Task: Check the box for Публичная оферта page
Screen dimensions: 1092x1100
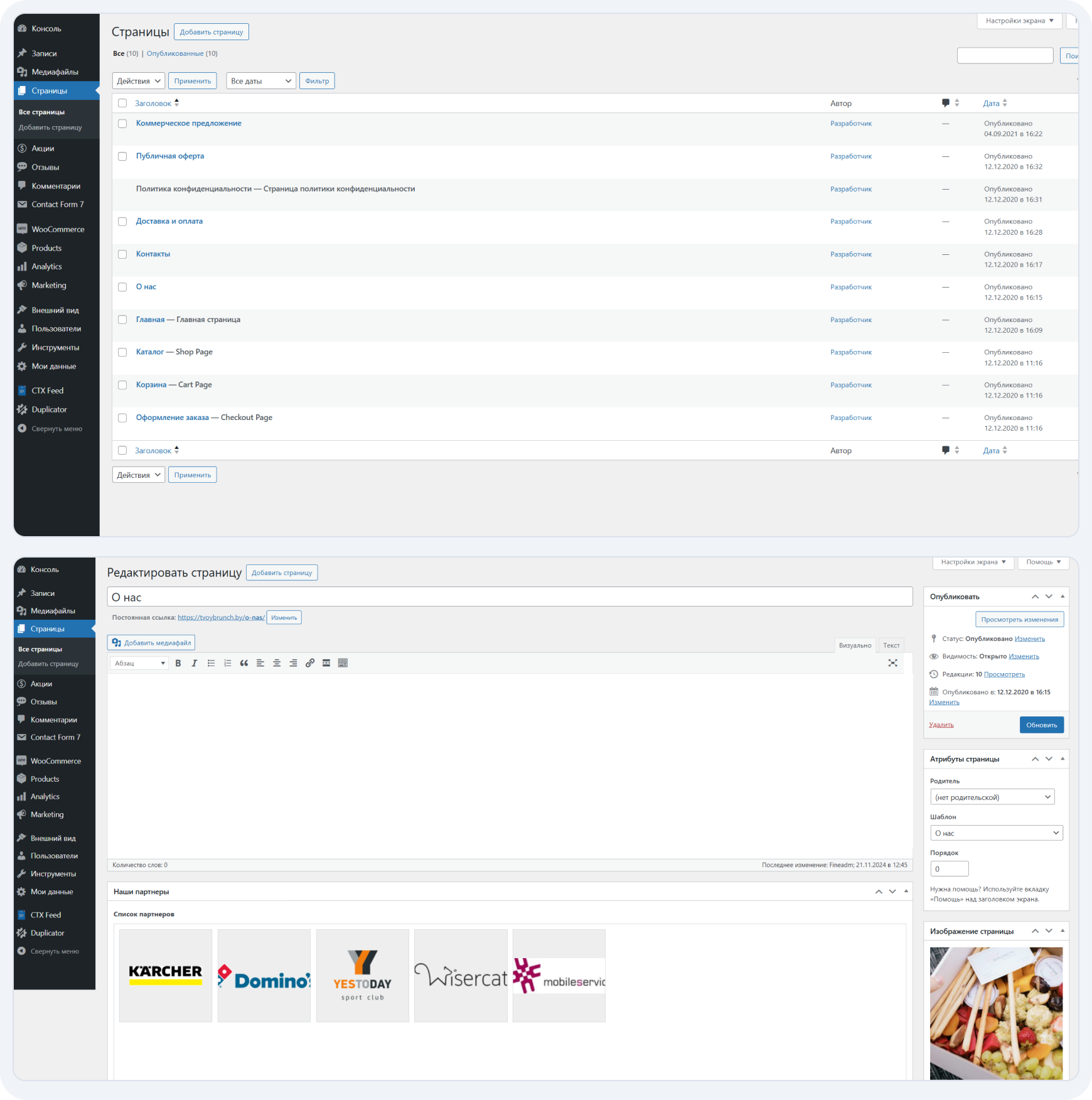Action: click(122, 156)
